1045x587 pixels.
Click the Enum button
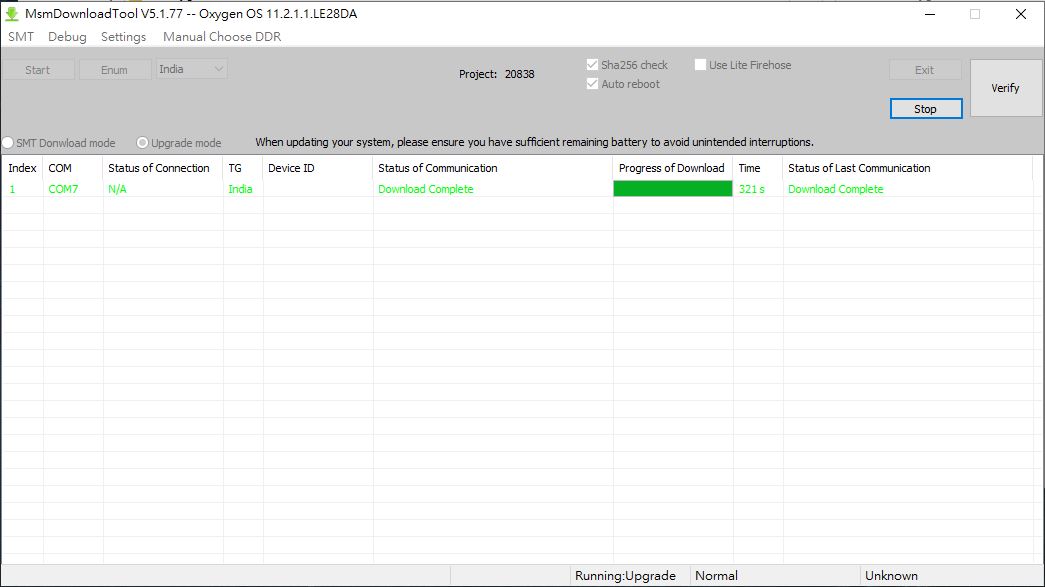114,69
